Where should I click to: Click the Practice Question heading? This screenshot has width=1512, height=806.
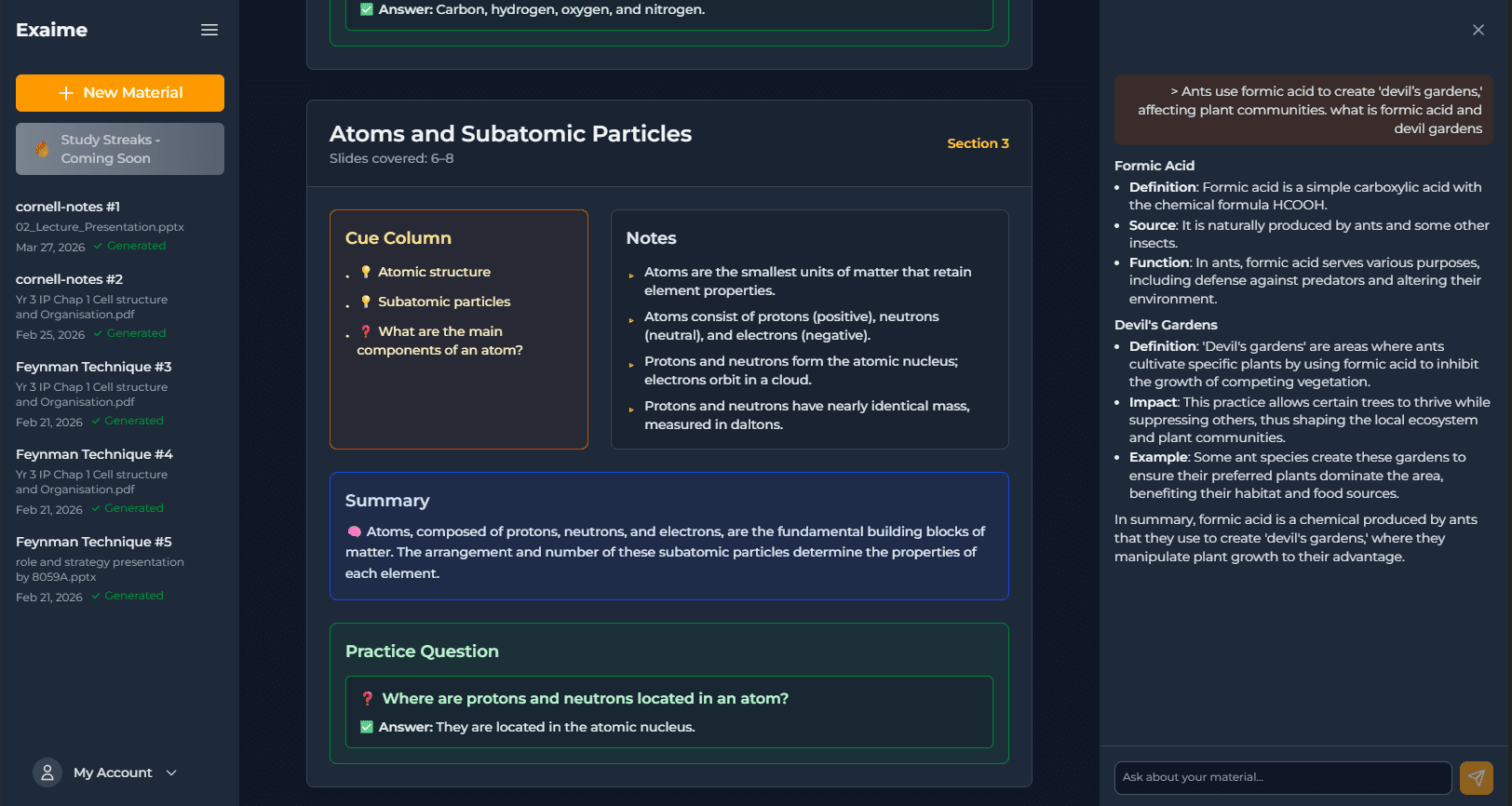[422, 652]
